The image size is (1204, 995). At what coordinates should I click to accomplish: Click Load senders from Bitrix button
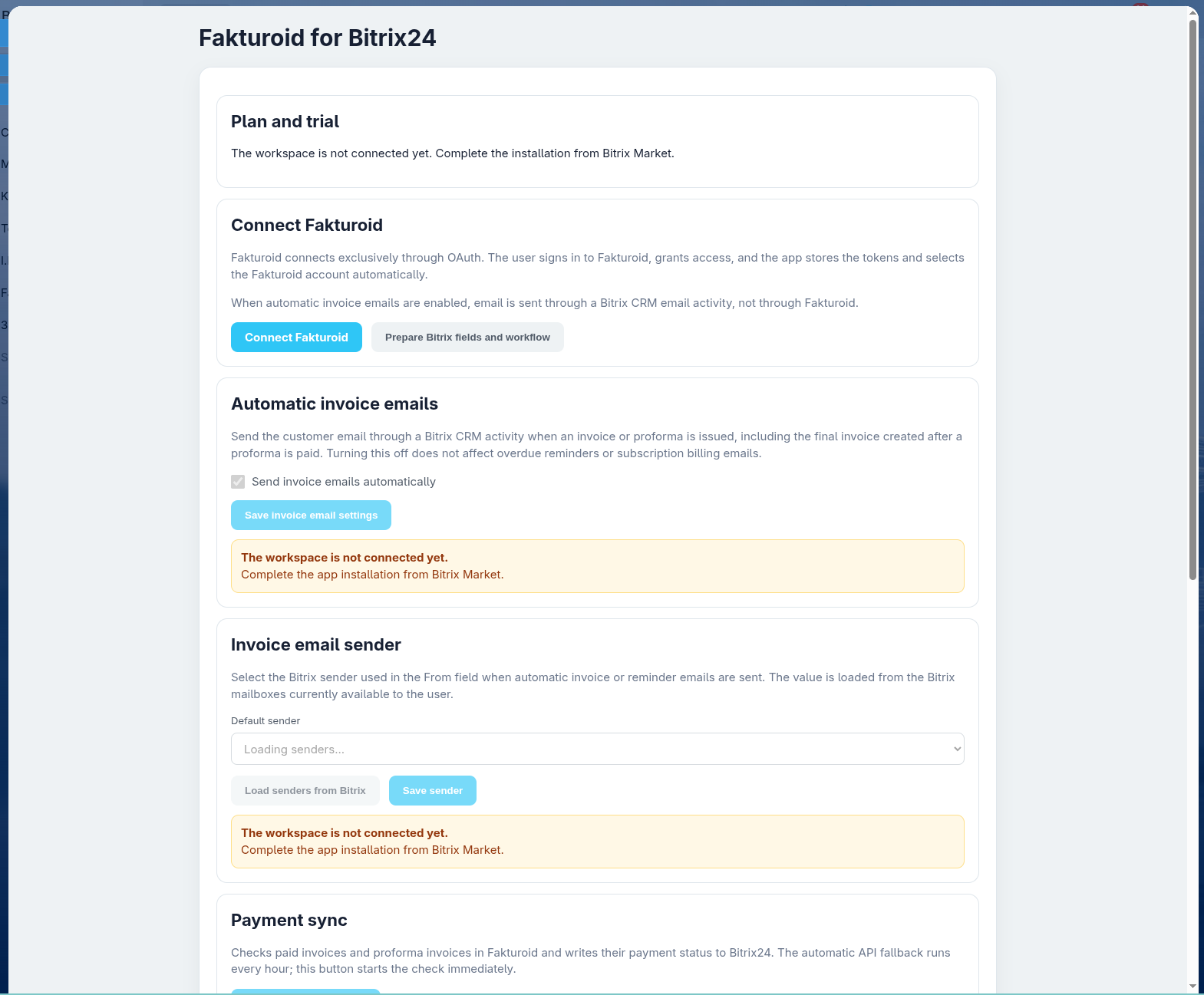305,791
